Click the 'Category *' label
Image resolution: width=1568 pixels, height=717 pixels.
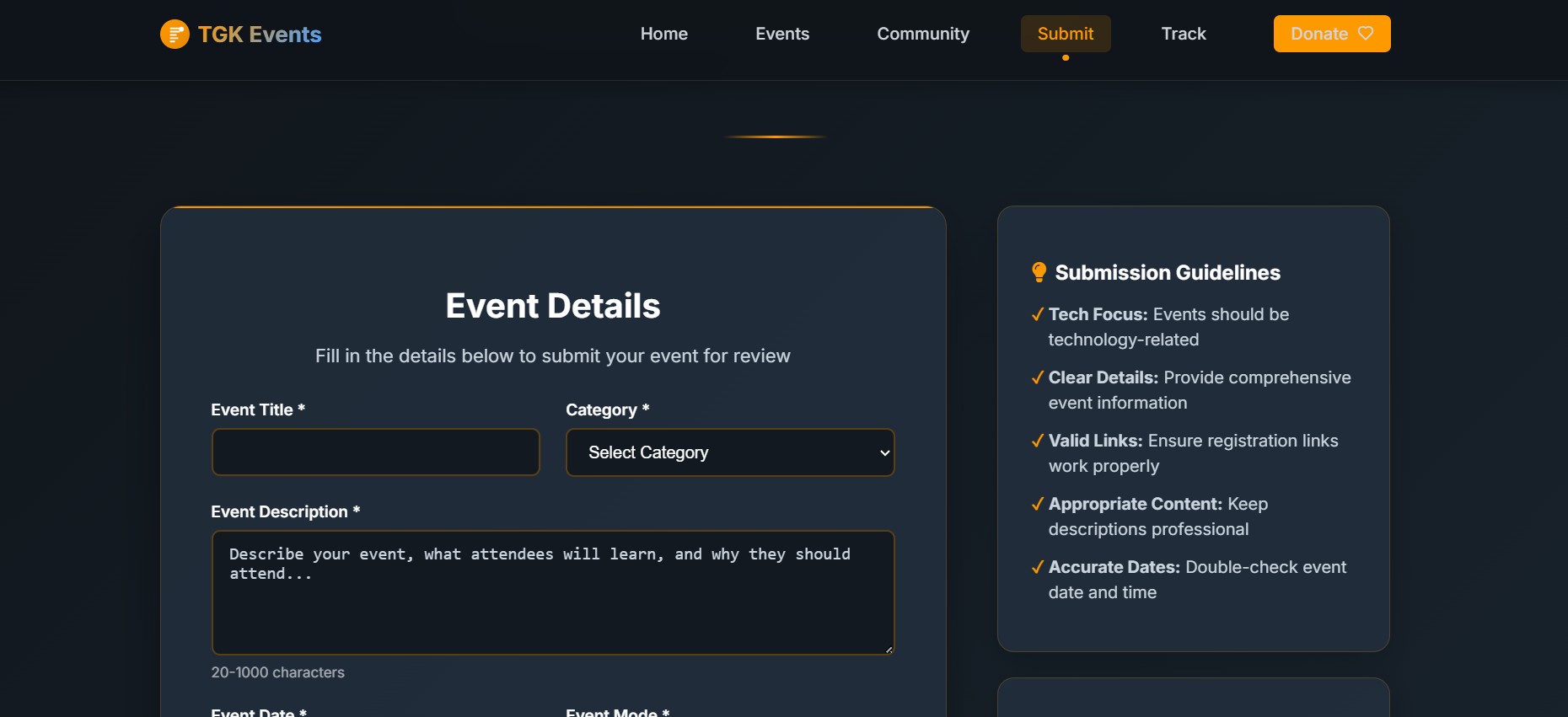608,409
